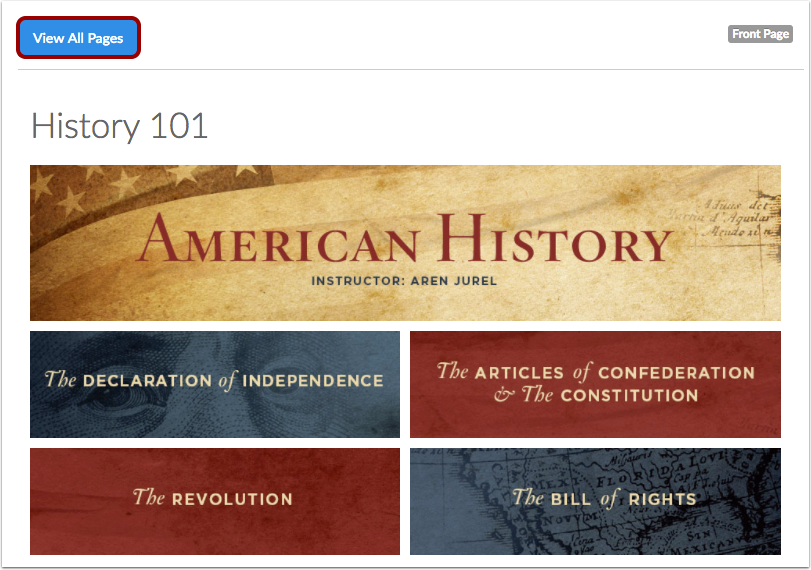Click the View All Pages button
811x570 pixels.
pos(78,38)
